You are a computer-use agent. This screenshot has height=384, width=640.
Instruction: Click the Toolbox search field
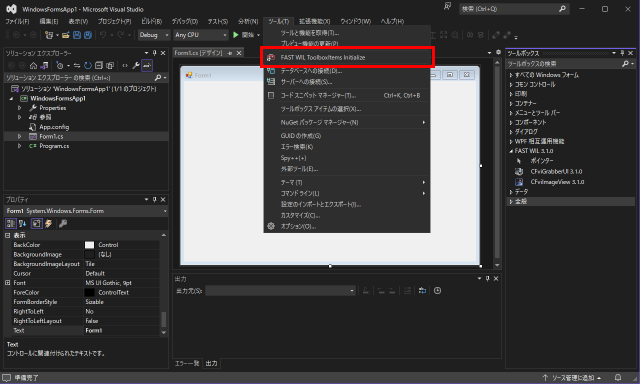coord(570,64)
